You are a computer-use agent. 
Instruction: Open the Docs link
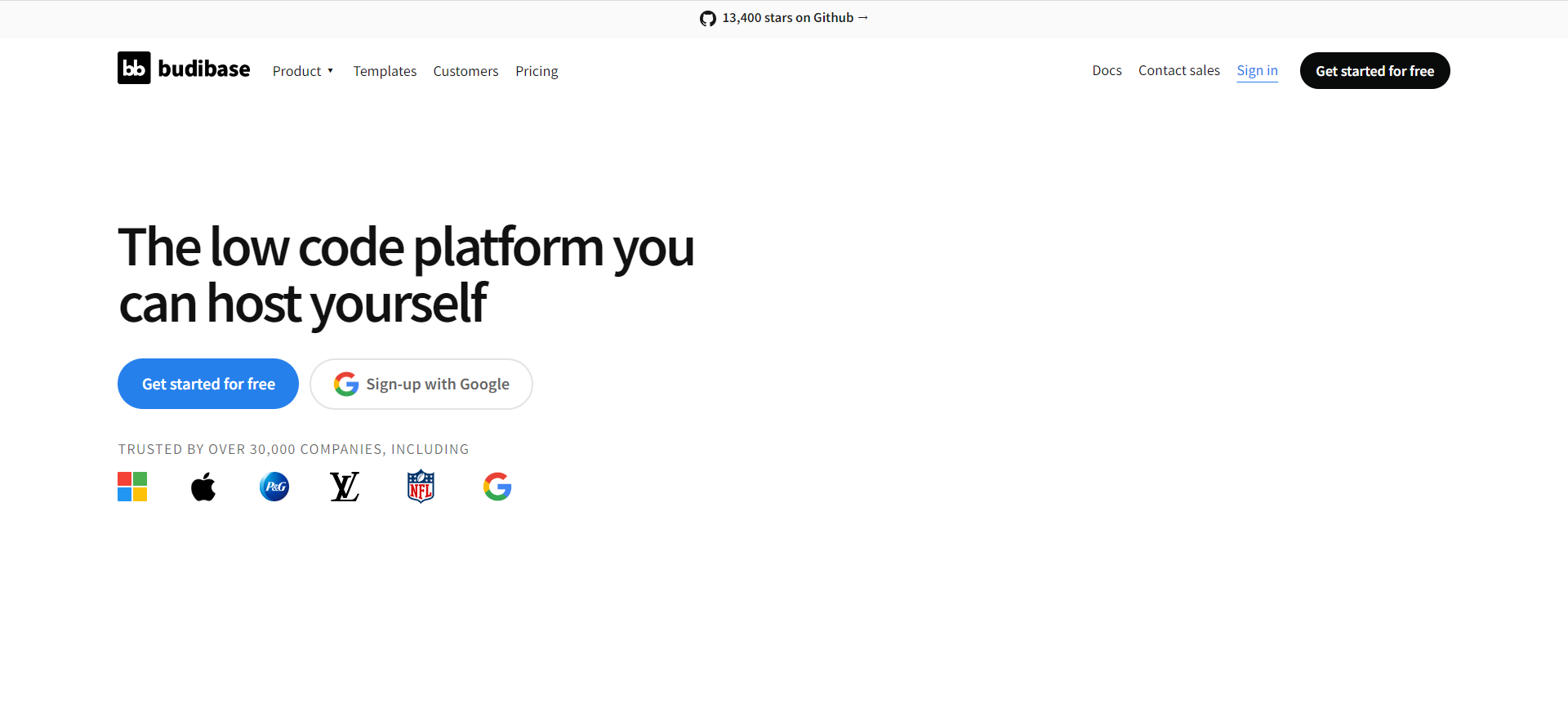pyautogui.click(x=1107, y=70)
